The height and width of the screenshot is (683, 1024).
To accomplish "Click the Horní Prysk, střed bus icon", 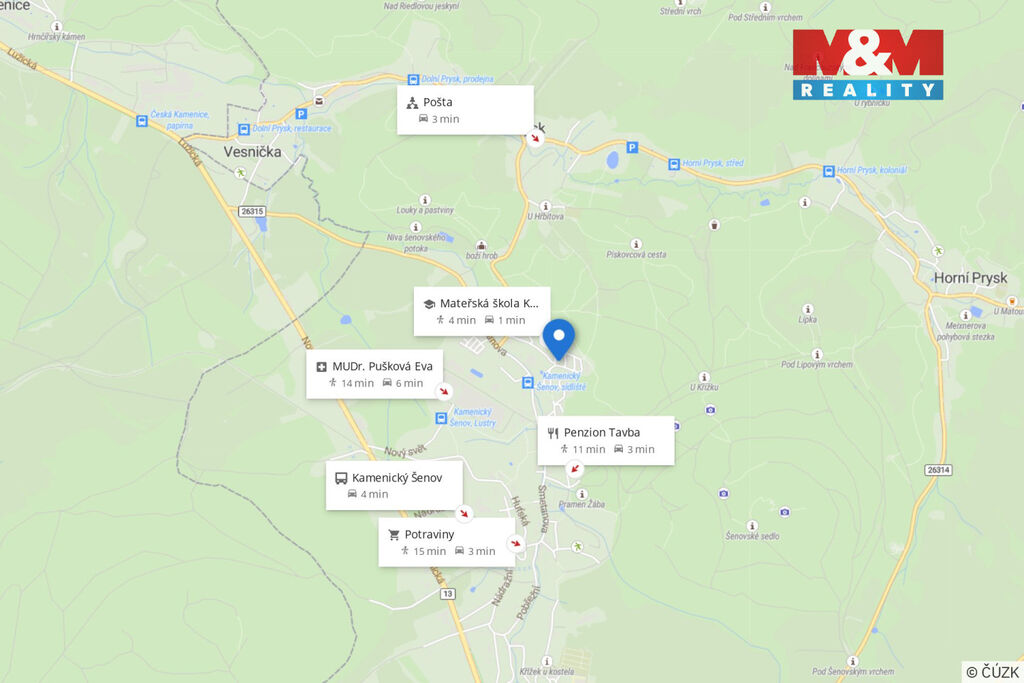I will [674, 164].
